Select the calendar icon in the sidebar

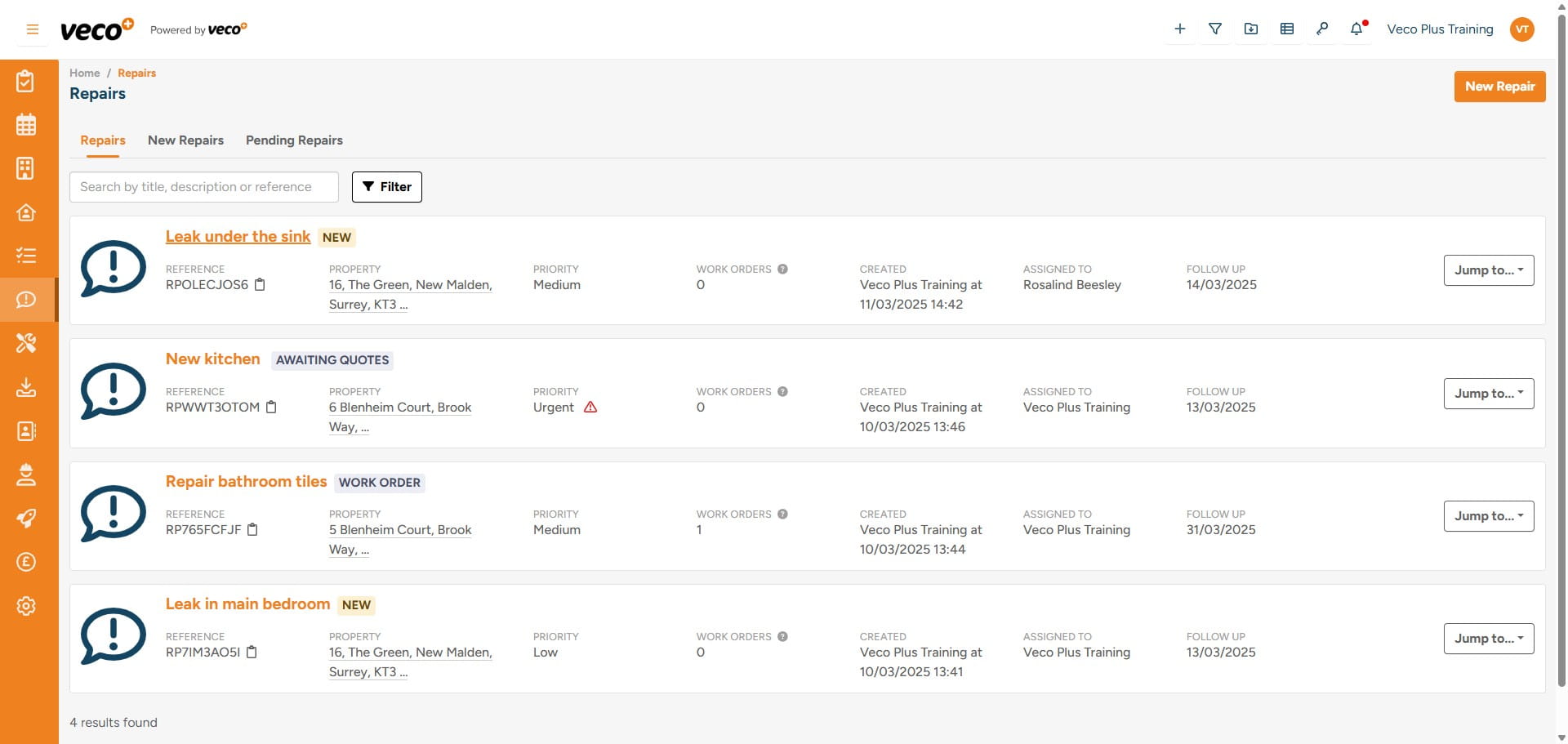coord(26,124)
